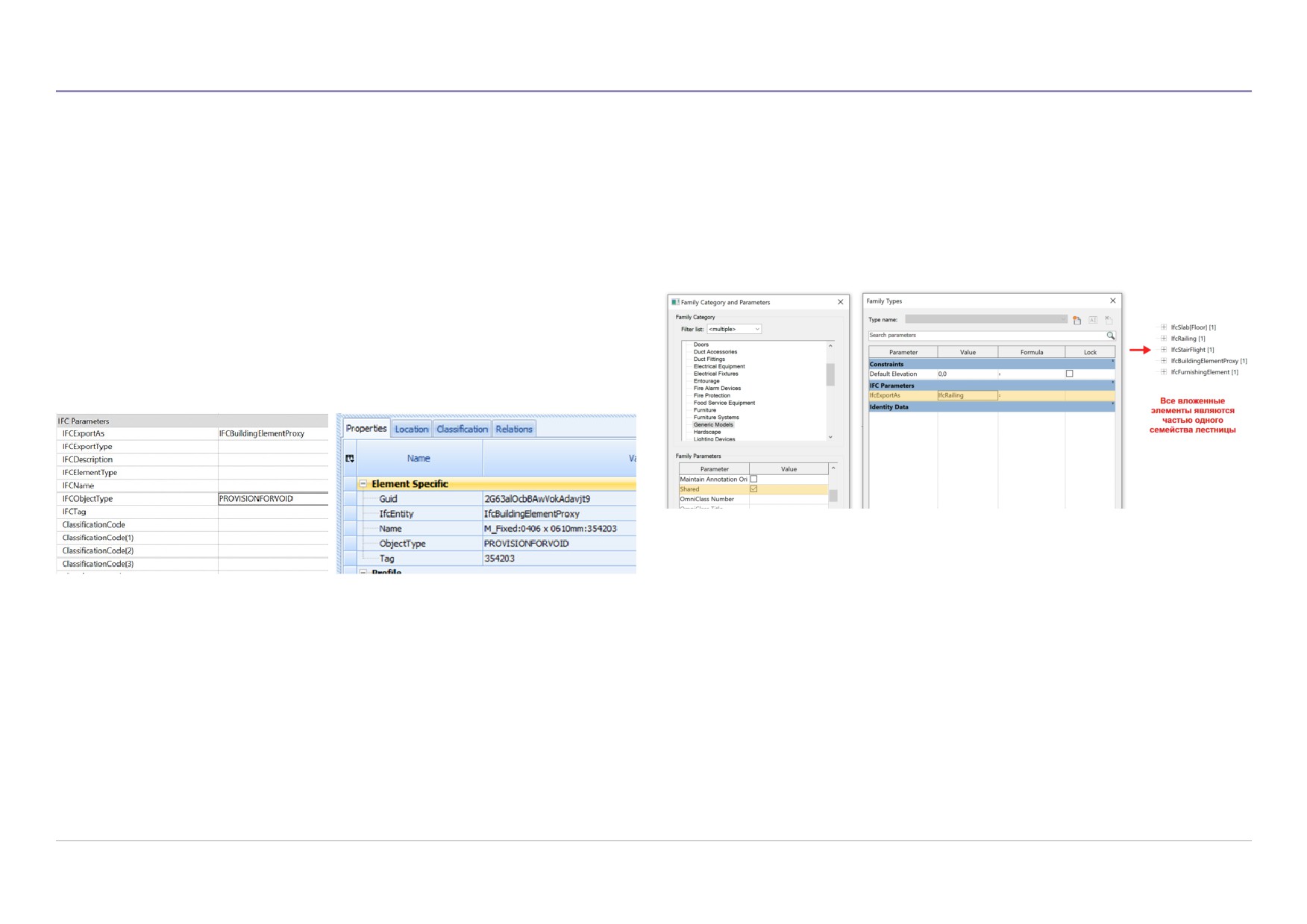The image size is (1307, 924).
Task: Open the Type name dropdown
Action: click(986, 319)
